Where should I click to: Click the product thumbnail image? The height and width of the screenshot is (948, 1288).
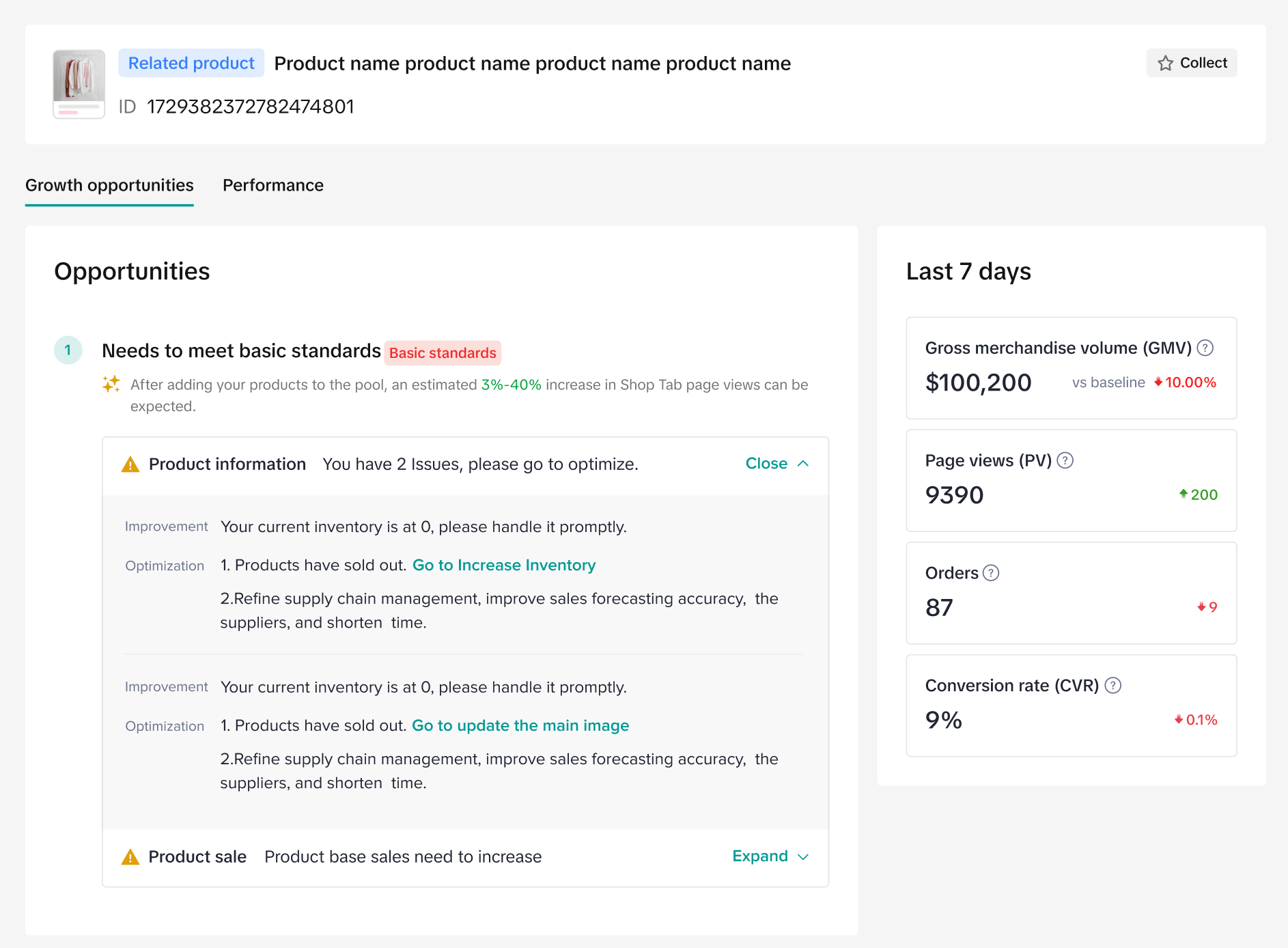coord(79,84)
